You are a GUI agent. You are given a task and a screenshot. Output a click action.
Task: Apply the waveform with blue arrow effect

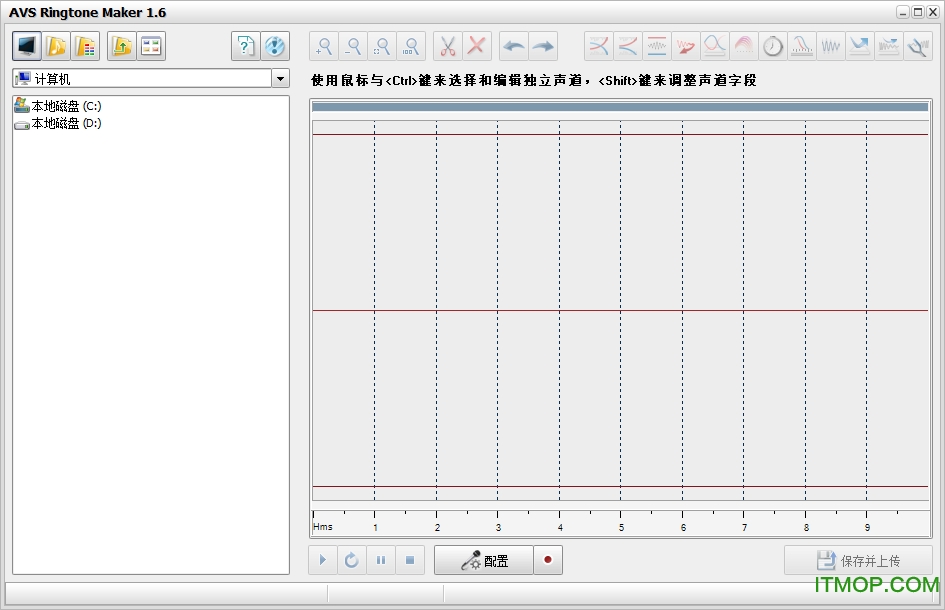pos(888,46)
